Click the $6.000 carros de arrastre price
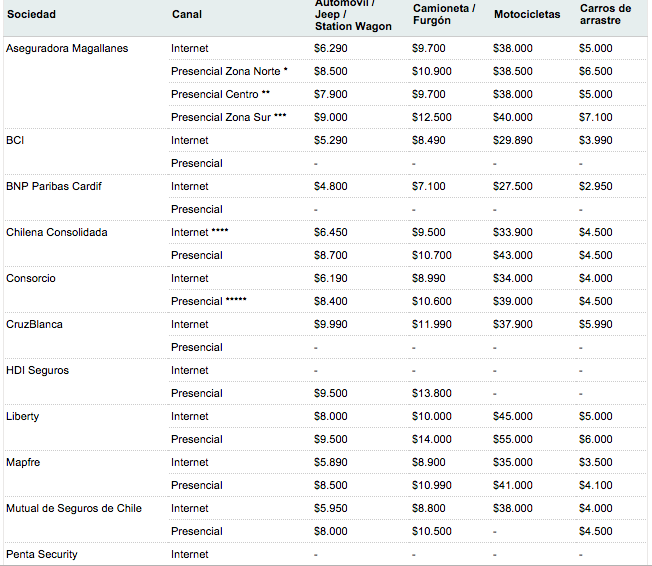The image size is (652, 566). click(595, 439)
